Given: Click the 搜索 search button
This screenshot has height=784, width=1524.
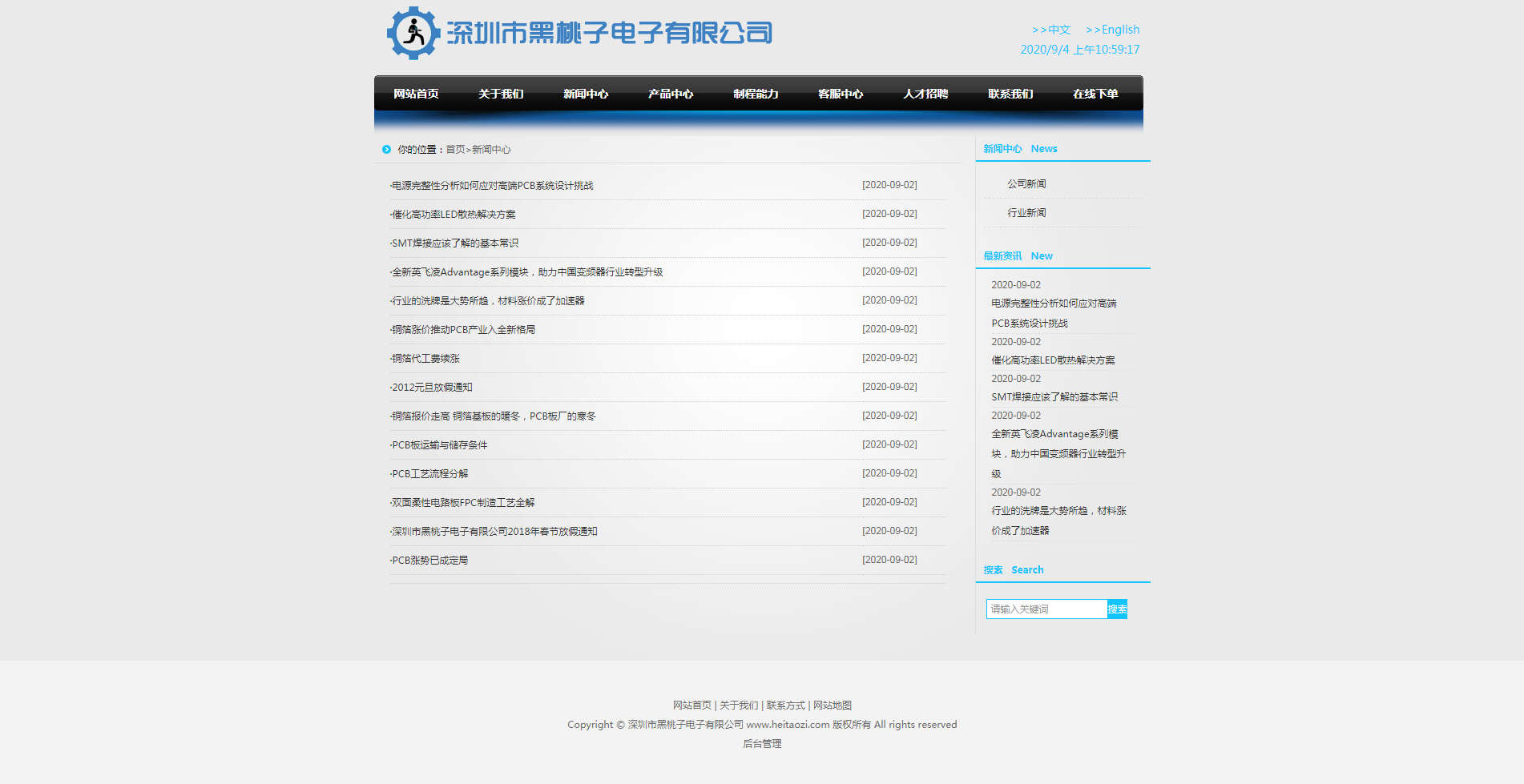Looking at the screenshot, I should click(x=1117, y=609).
